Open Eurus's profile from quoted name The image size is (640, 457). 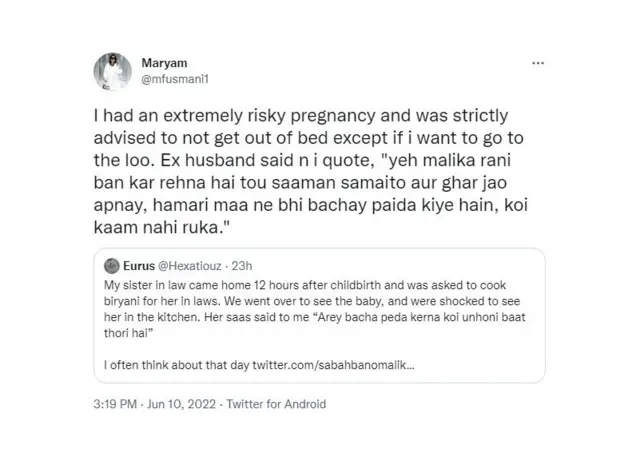(141, 268)
